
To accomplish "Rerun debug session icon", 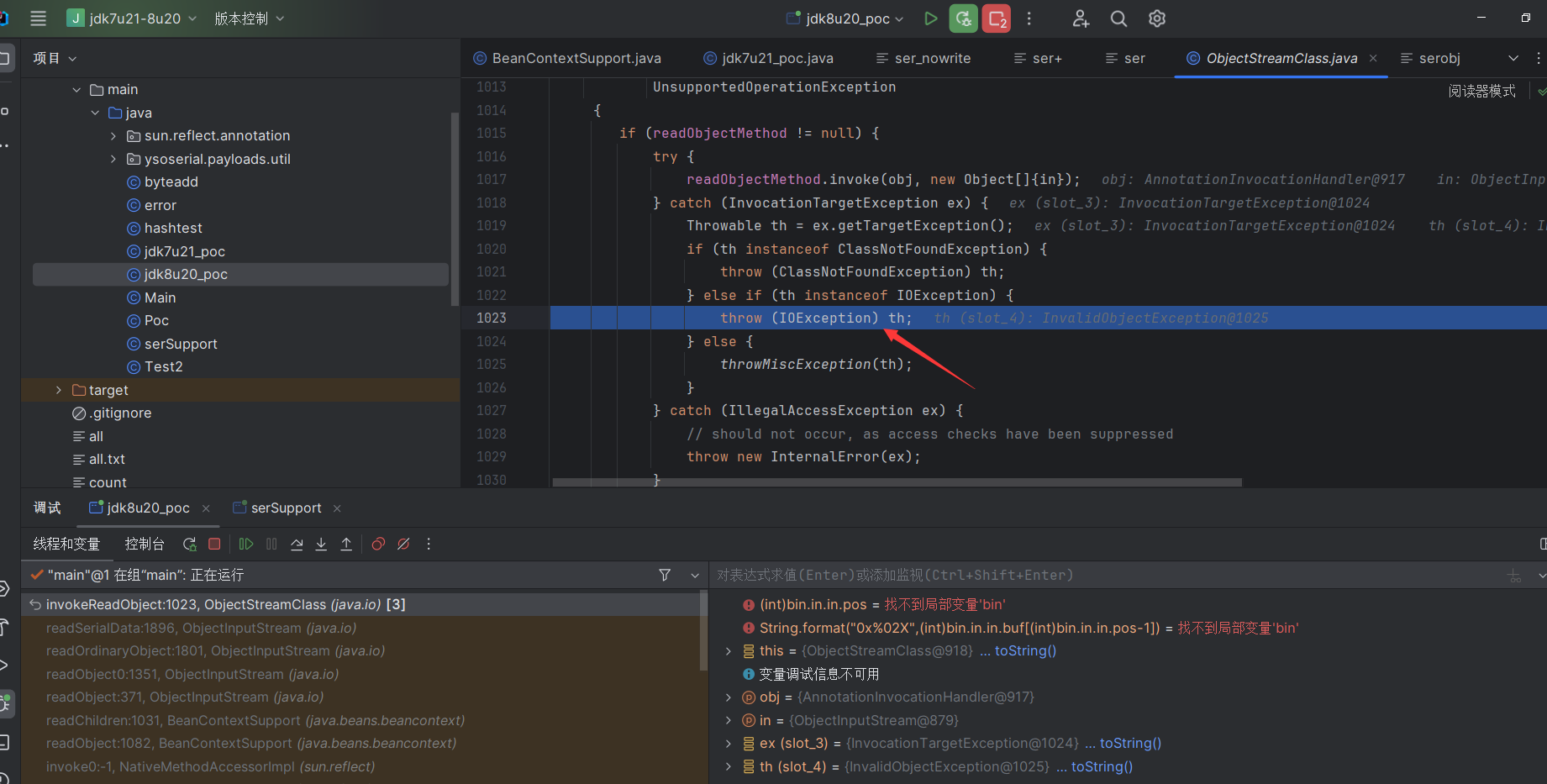I will pyautogui.click(x=190, y=544).
